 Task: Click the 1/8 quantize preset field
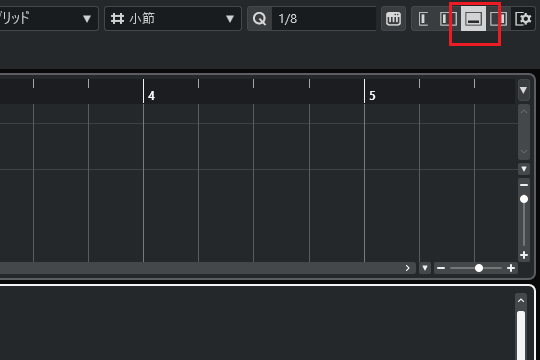click(x=324, y=19)
